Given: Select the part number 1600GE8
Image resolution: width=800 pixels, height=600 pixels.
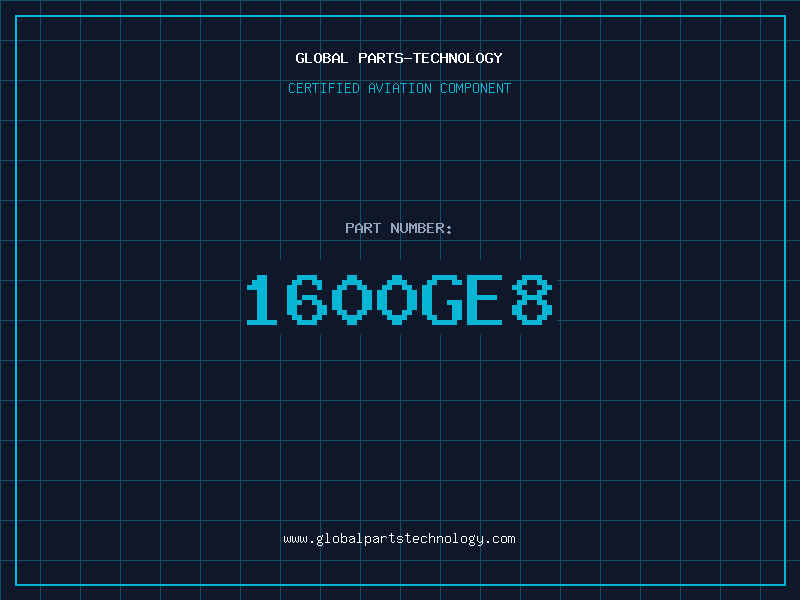Looking at the screenshot, I should 399,299.
